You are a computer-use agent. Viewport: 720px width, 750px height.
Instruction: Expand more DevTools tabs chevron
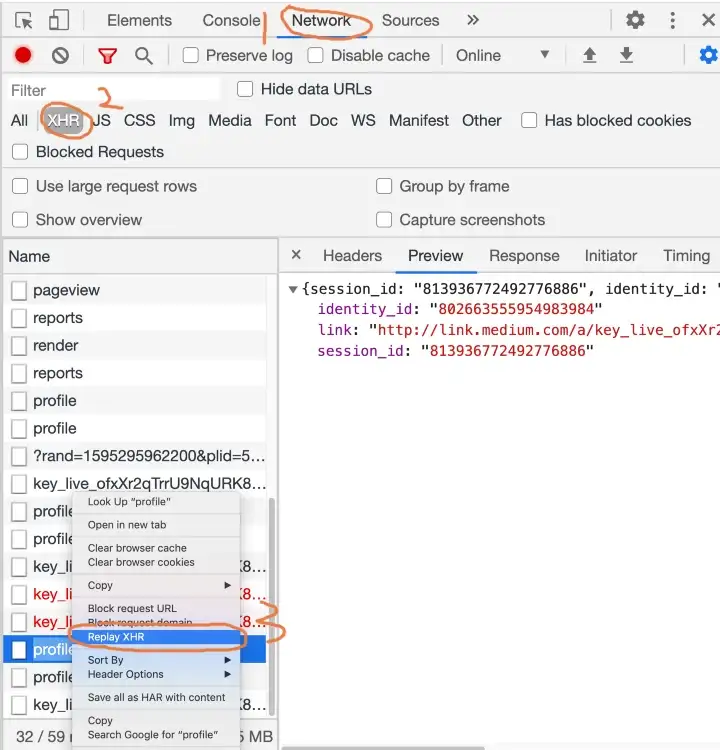[473, 20]
